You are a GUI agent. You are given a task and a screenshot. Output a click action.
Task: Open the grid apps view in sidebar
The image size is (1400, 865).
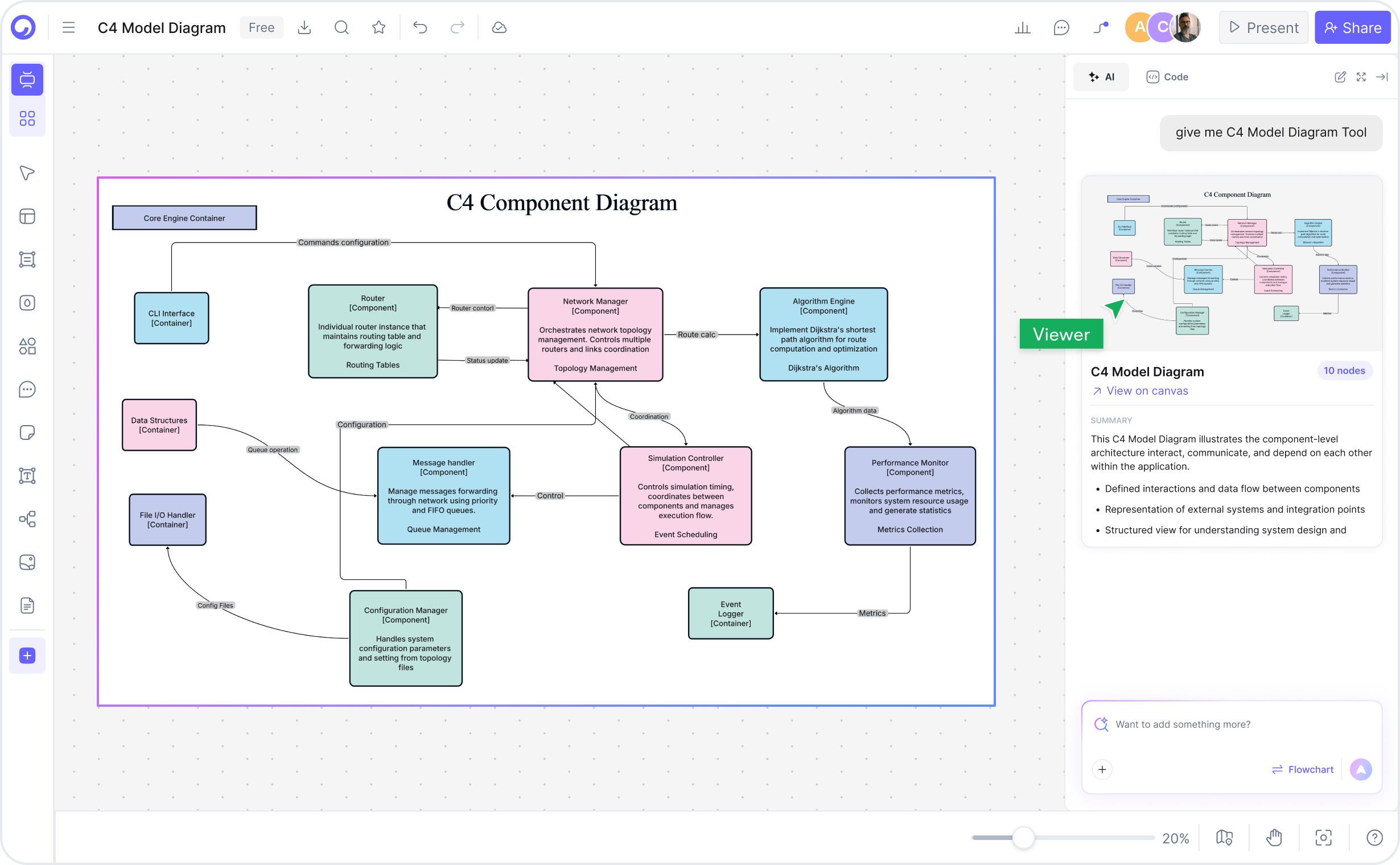(27, 118)
